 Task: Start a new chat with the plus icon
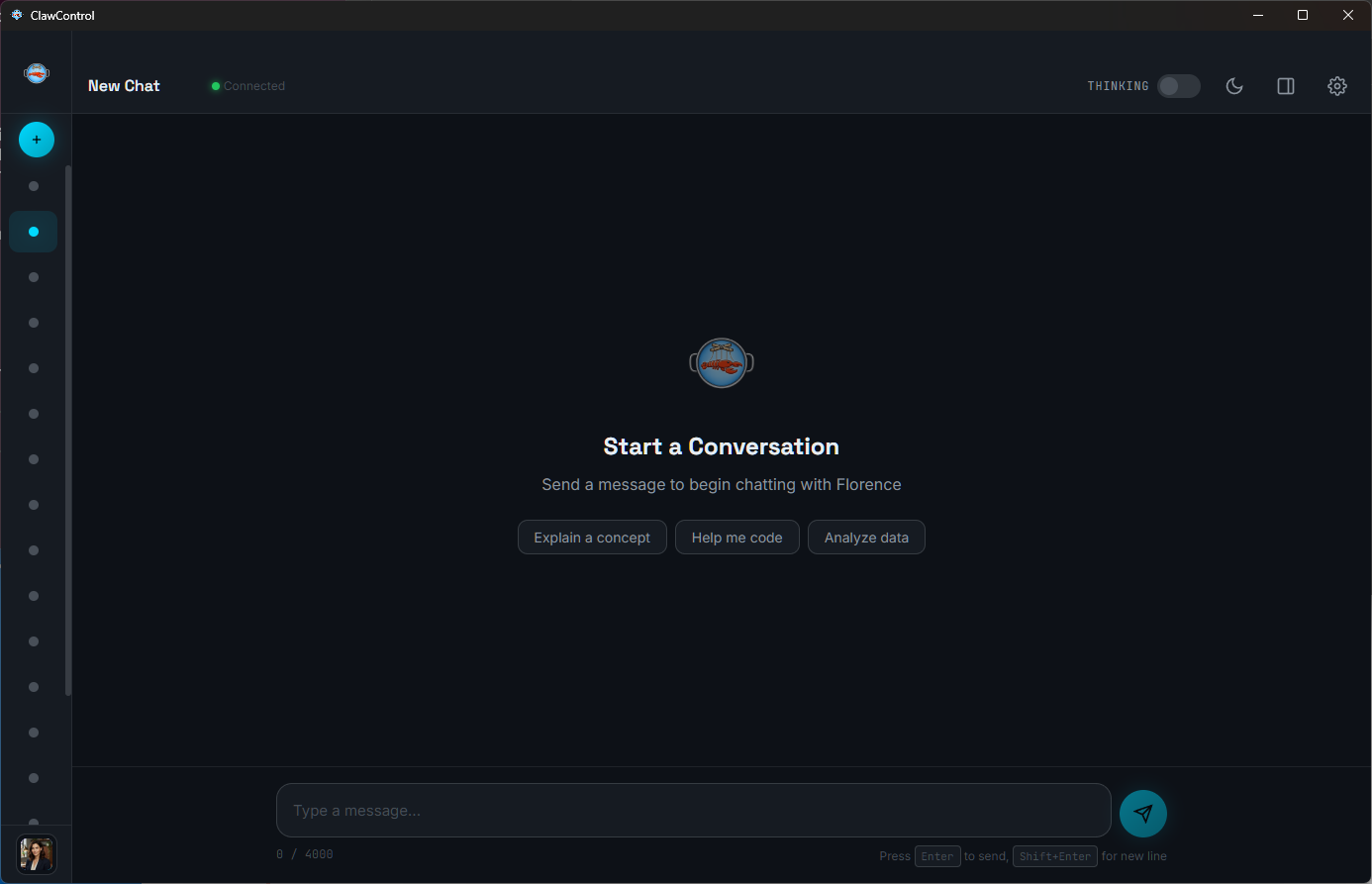tap(37, 140)
